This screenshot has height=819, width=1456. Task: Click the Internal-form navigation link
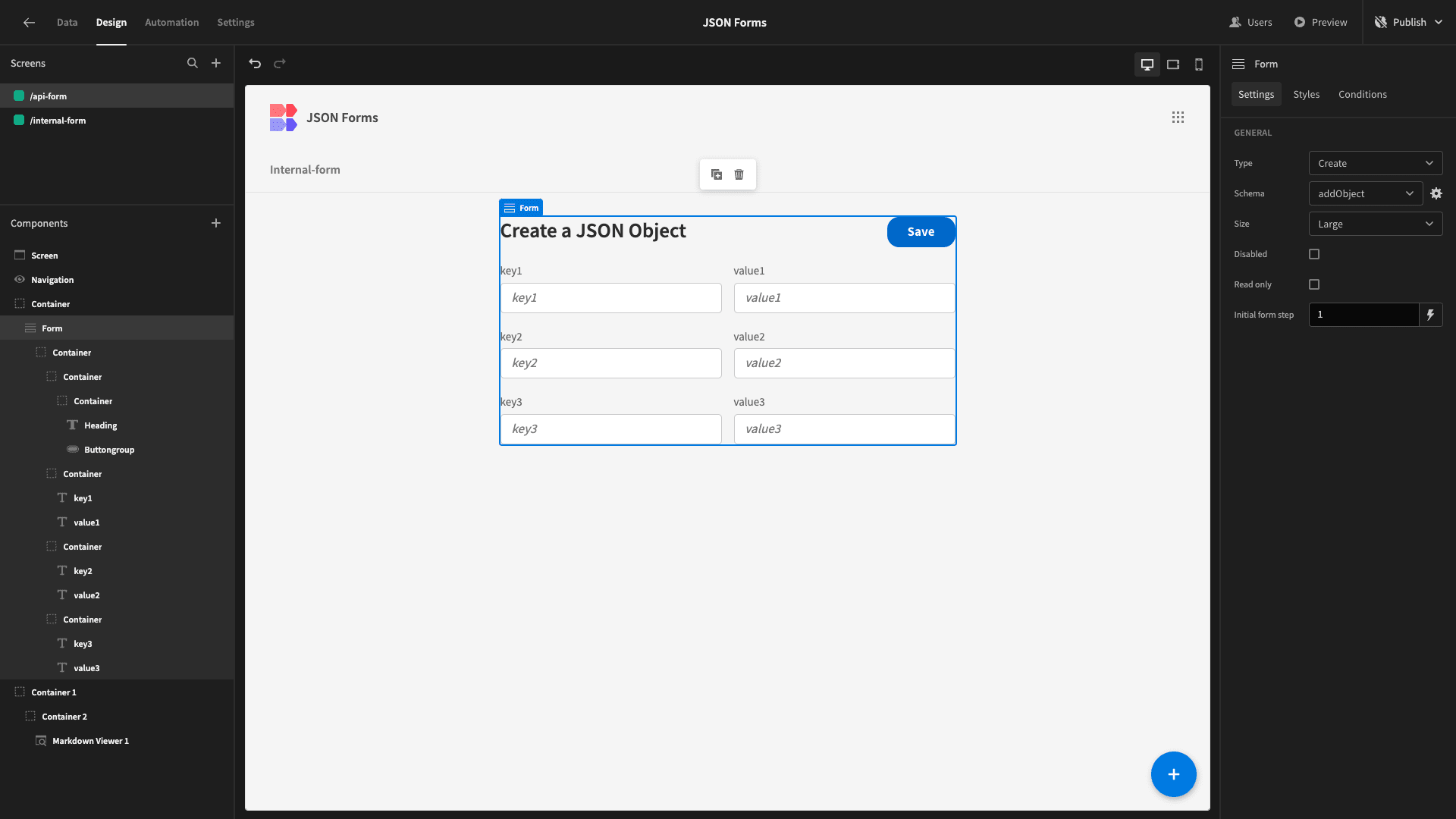[305, 170]
